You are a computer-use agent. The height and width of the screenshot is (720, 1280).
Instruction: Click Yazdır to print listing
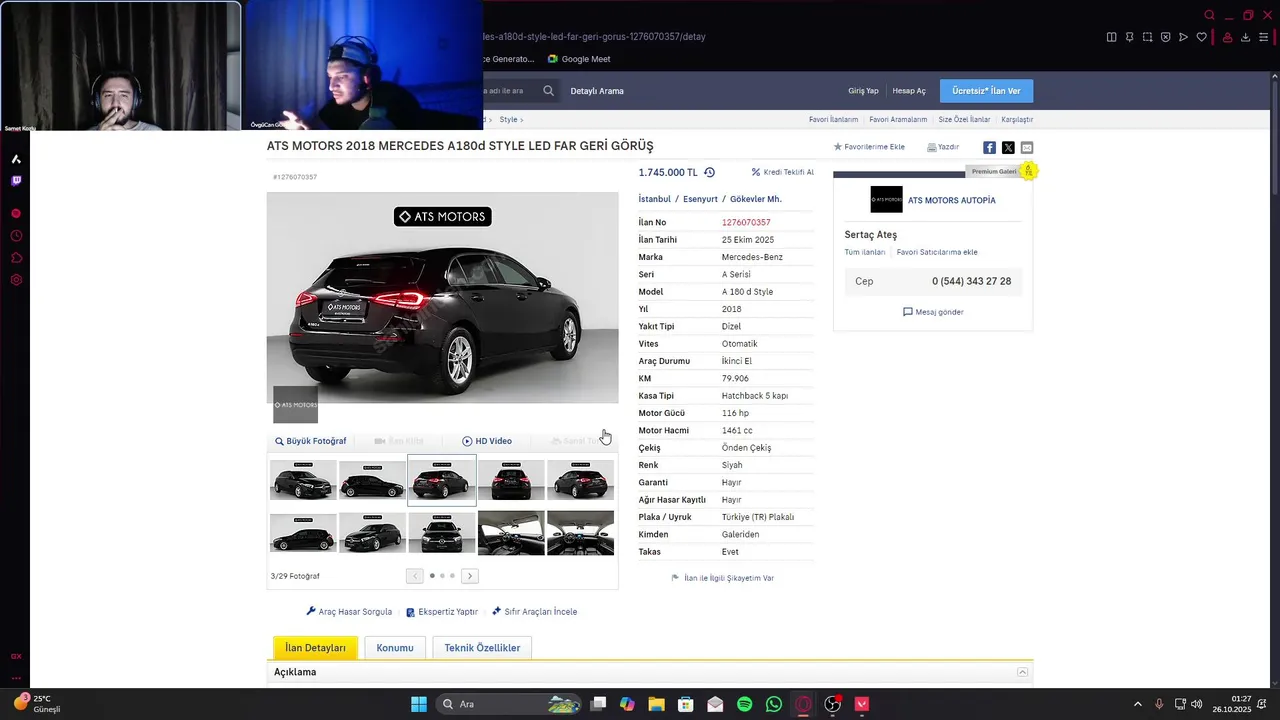[943, 147]
